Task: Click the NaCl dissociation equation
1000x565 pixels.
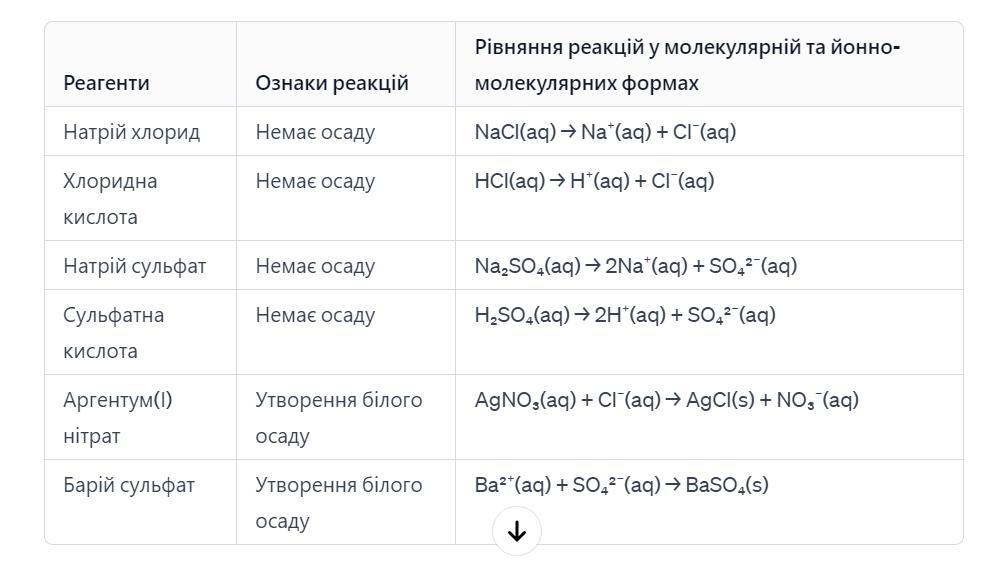Action: [x=605, y=132]
